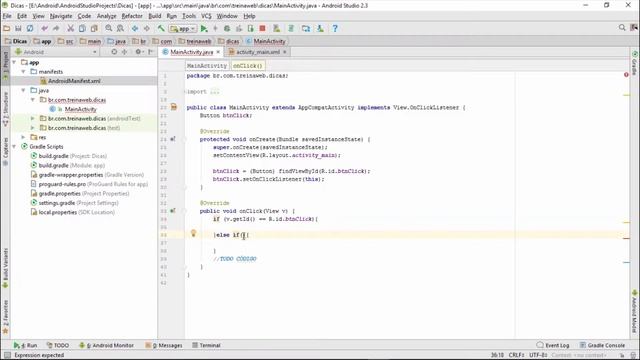The width and height of the screenshot is (640, 360).
Task: Click the CRLF line separator in status bar
Action: (516, 355)
